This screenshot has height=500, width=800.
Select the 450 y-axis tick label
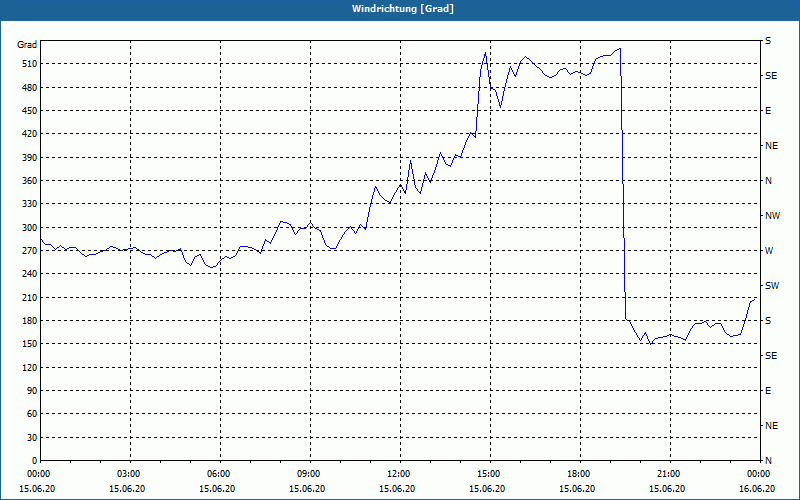click(30, 111)
